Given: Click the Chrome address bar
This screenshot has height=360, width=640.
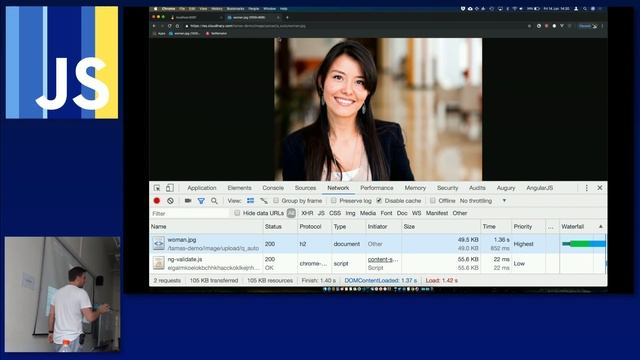Looking at the screenshot, I should [355, 26].
